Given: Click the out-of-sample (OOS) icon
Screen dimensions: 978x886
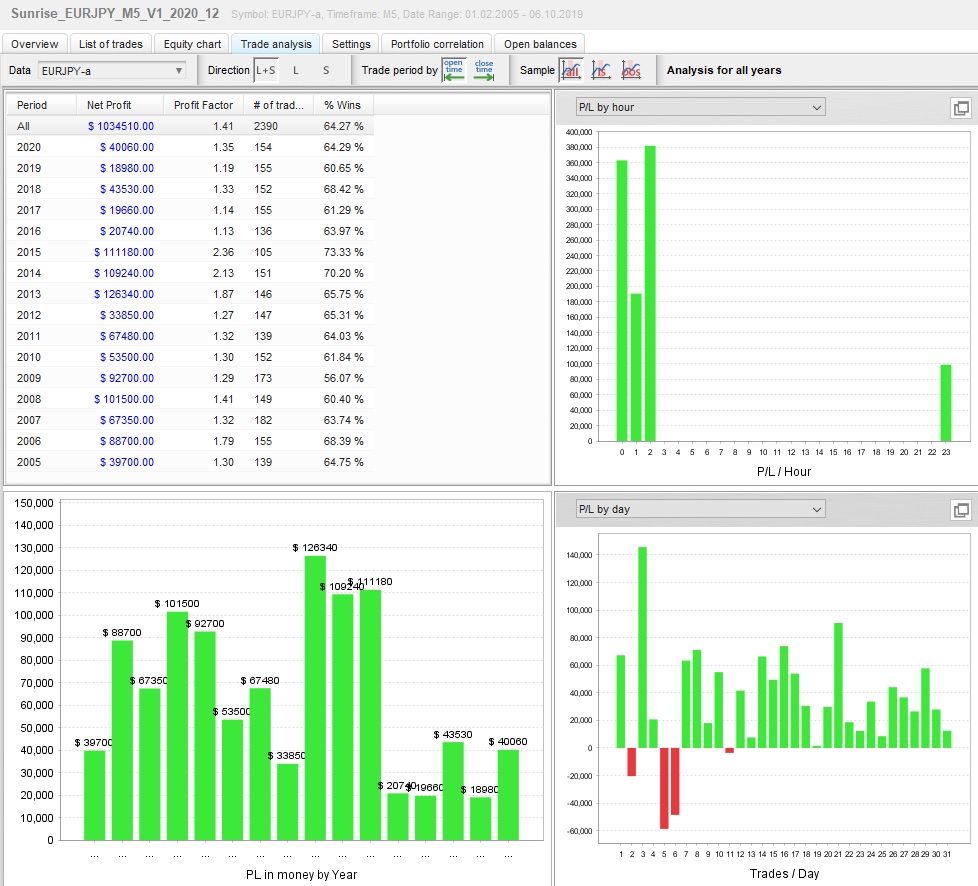Looking at the screenshot, I should click(x=631, y=70).
